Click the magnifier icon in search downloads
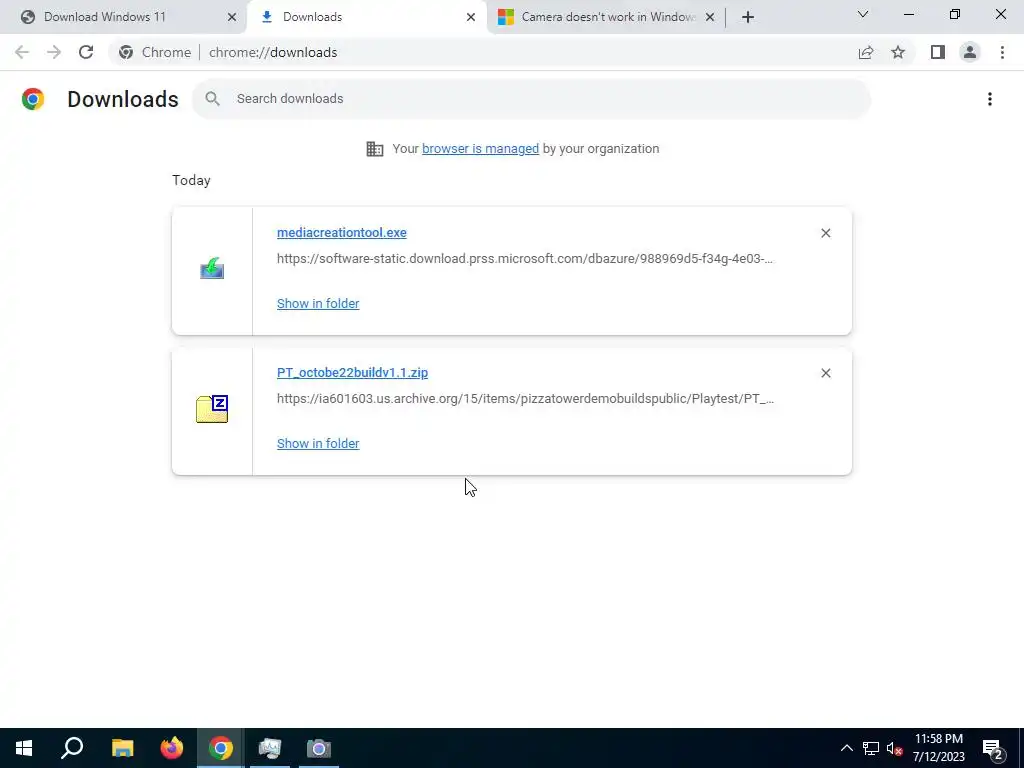The image size is (1024, 768). click(212, 99)
